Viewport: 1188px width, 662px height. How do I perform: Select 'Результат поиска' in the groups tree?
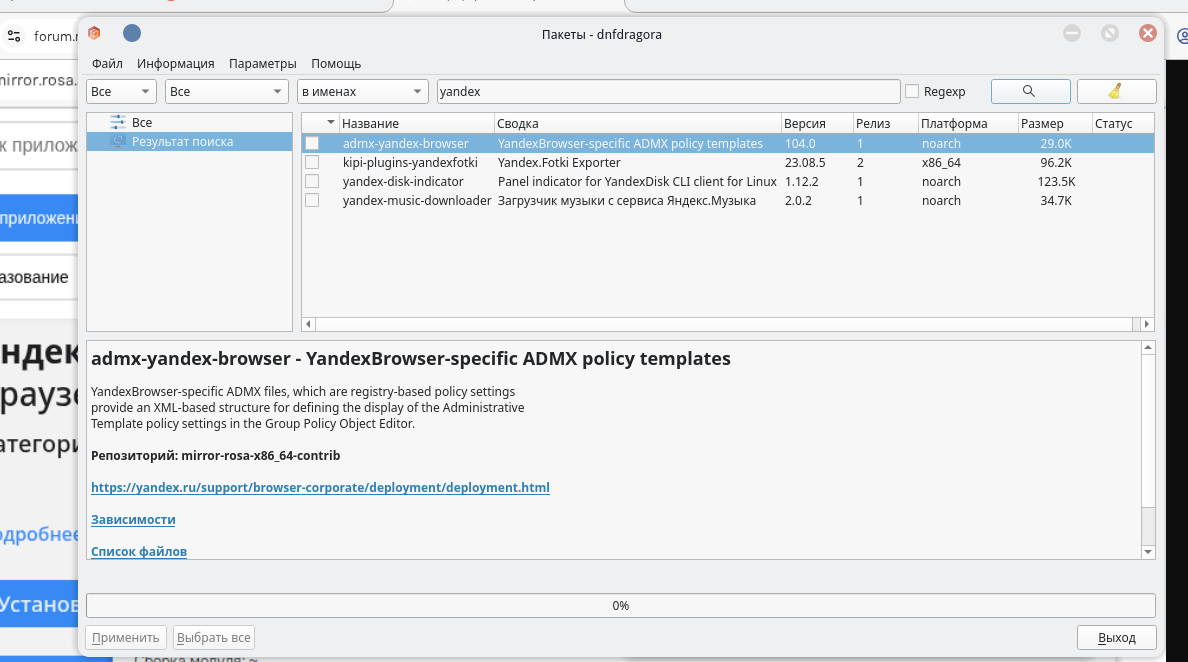tap(183, 142)
